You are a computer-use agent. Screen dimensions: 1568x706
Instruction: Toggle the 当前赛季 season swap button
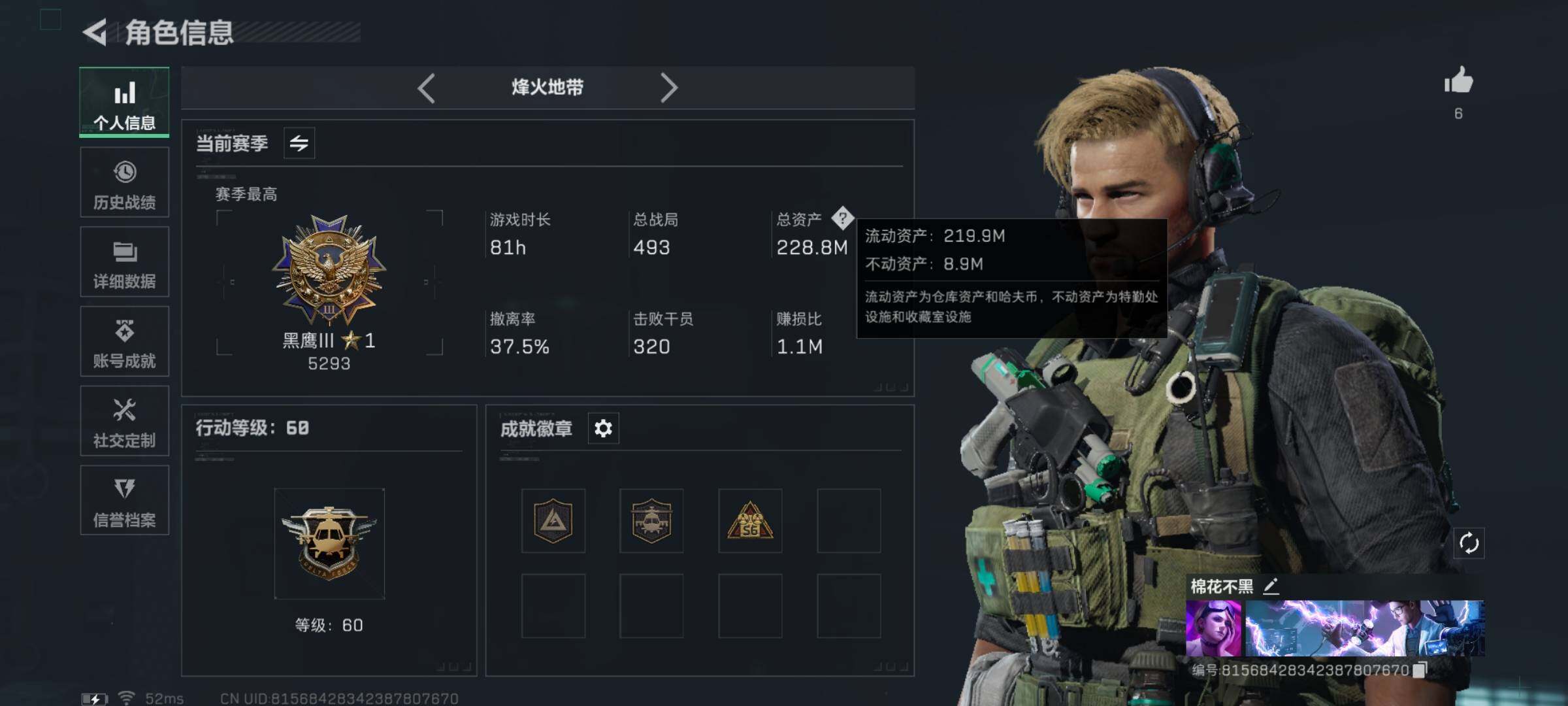pos(299,143)
